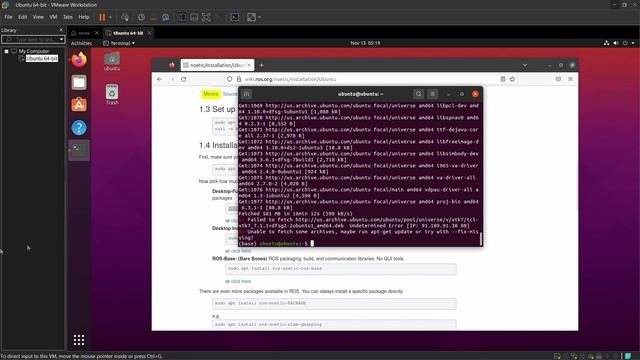The height and width of the screenshot is (360, 640).
Task: Click the network icon in Ubuntu top bar
Action: click(606, 43)
